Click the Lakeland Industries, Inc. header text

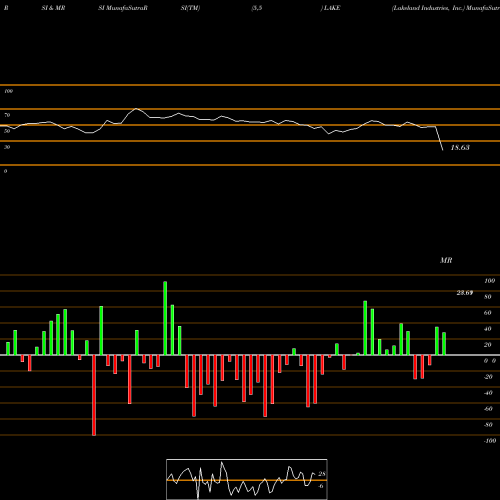428,8
